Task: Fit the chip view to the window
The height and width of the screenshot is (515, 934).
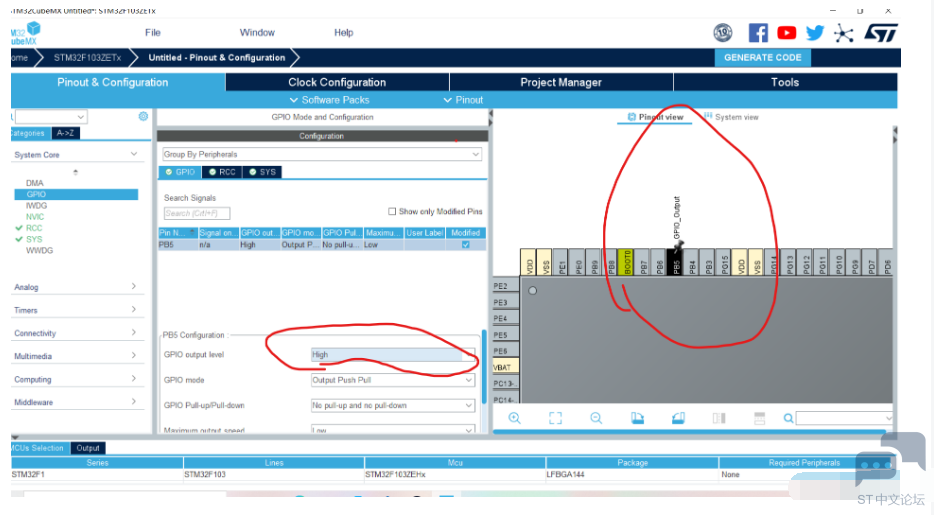Action: click(x=555, y=418)
